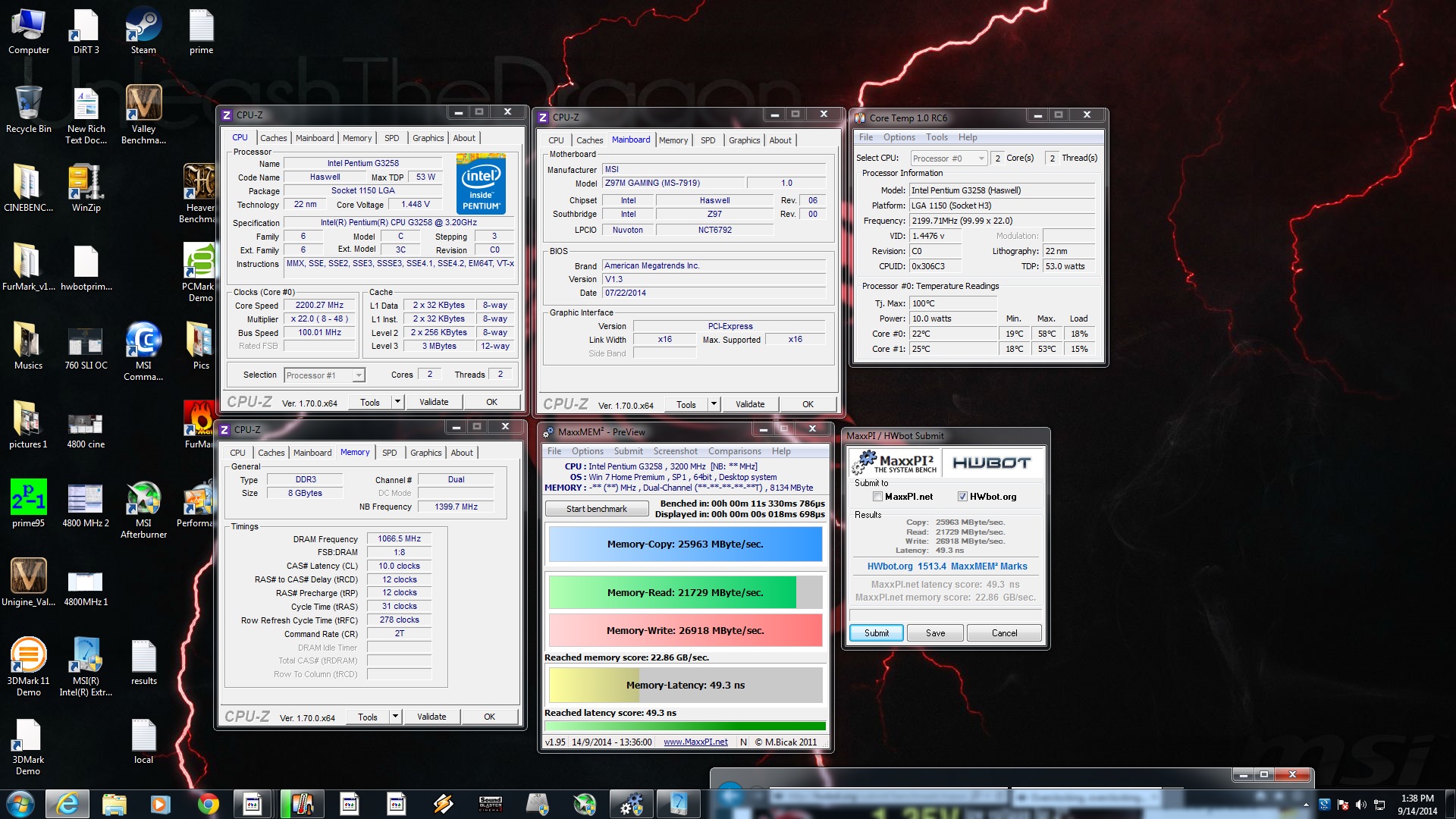Open Internet Explorer from the taskbar
This screenshot has width=1456, height=819.
click(x=67, y=804)
